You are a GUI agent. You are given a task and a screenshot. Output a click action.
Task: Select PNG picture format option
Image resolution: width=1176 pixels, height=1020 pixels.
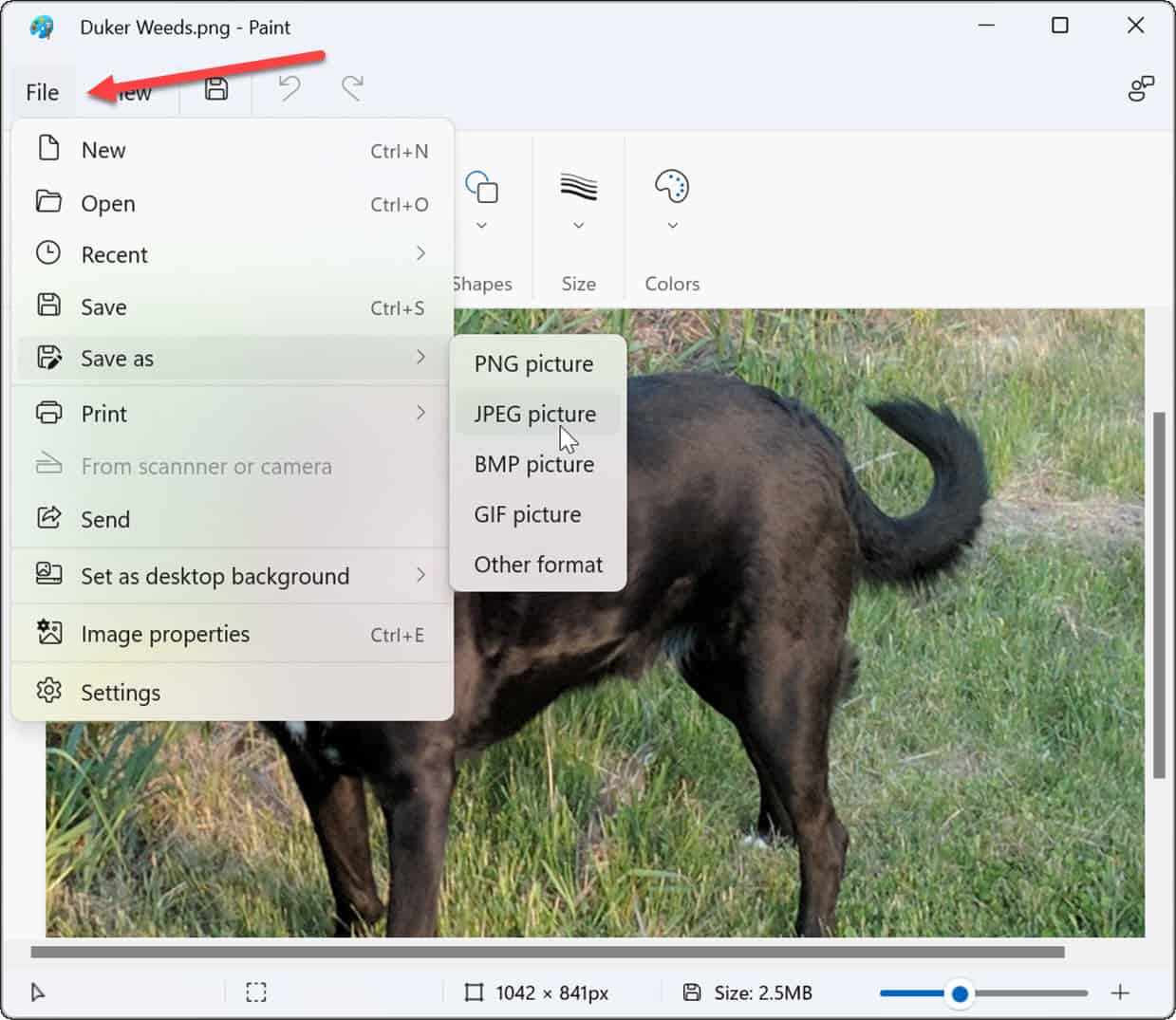(x=534, y=364)
